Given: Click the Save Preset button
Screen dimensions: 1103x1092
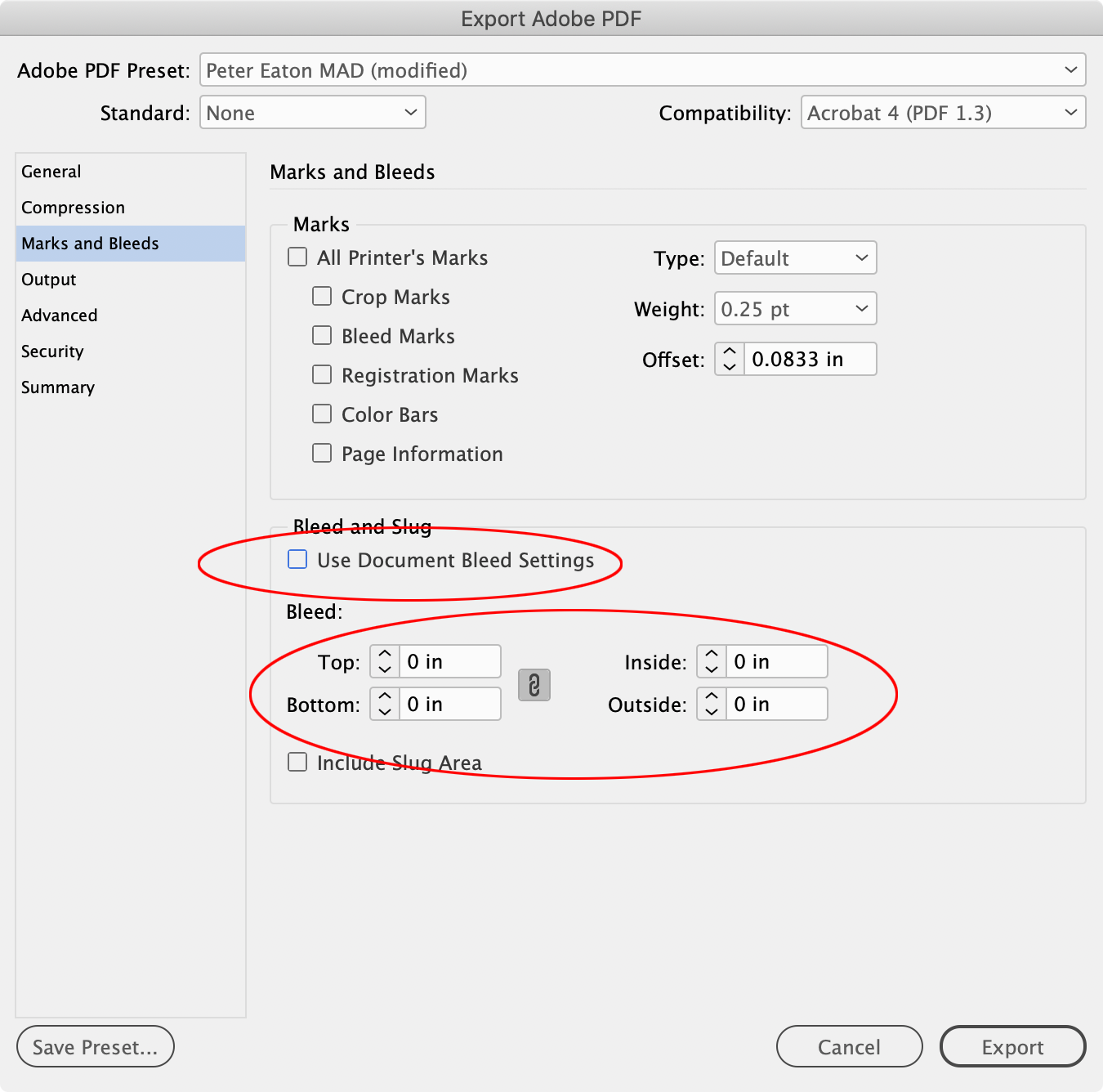Looking at the screenshot, I should pyautogui.click(x=95, y=1046).
